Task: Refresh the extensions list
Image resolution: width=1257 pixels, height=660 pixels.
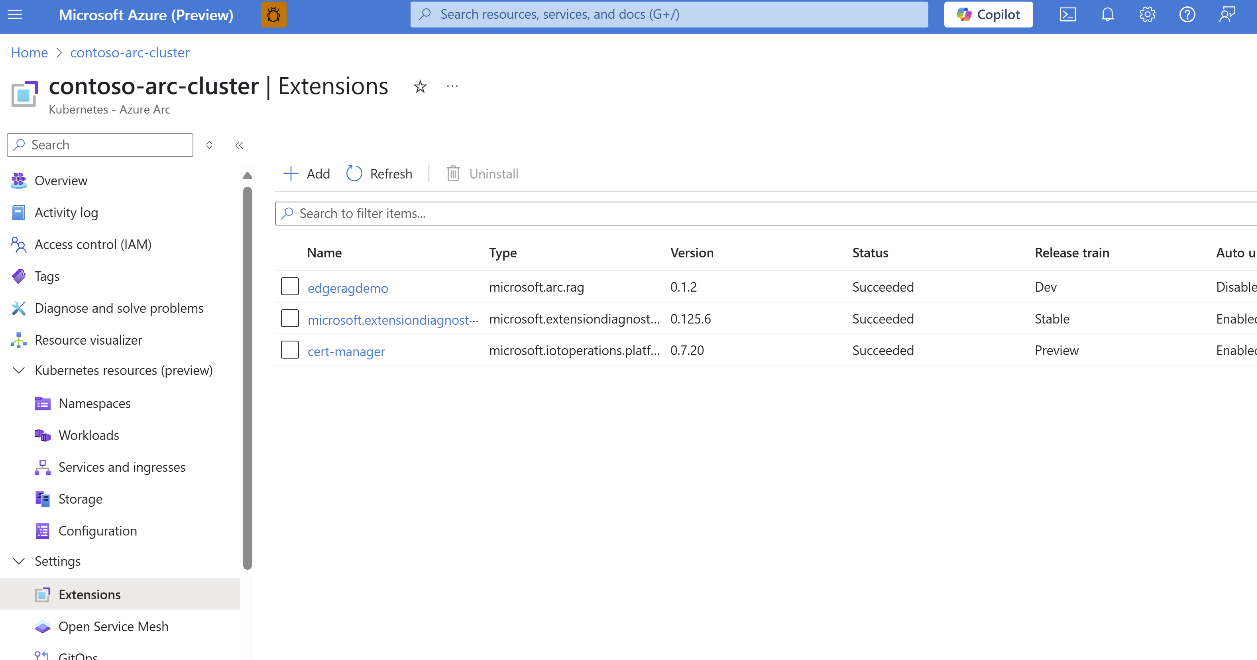Action: pyautogui.click(x=380, y=174)
